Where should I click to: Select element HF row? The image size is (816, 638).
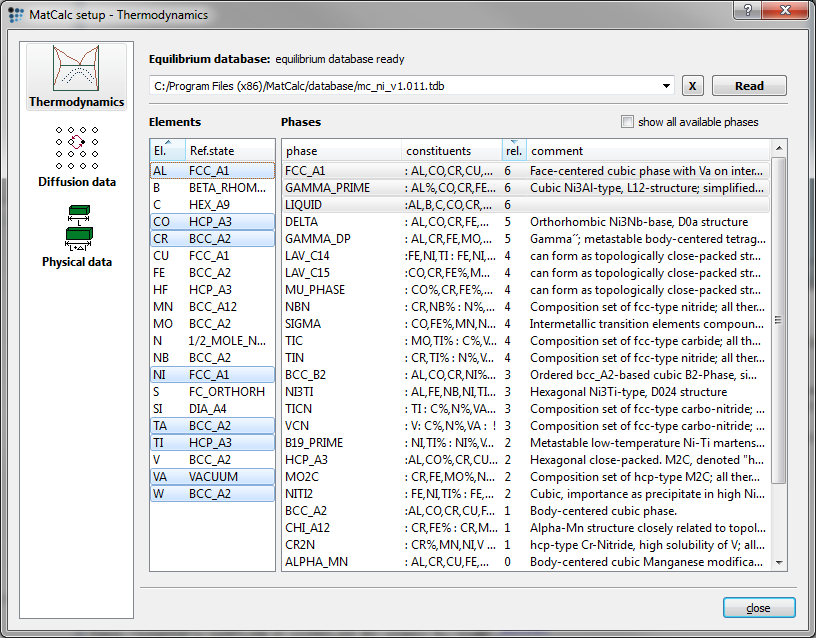(212, 289)
